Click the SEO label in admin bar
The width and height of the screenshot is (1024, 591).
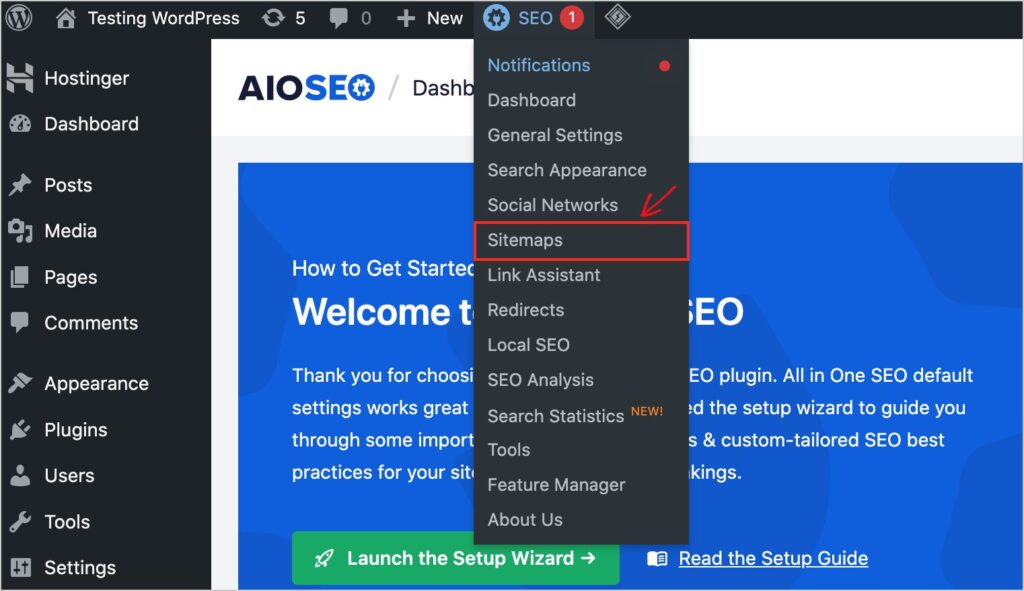pos(536,18)
